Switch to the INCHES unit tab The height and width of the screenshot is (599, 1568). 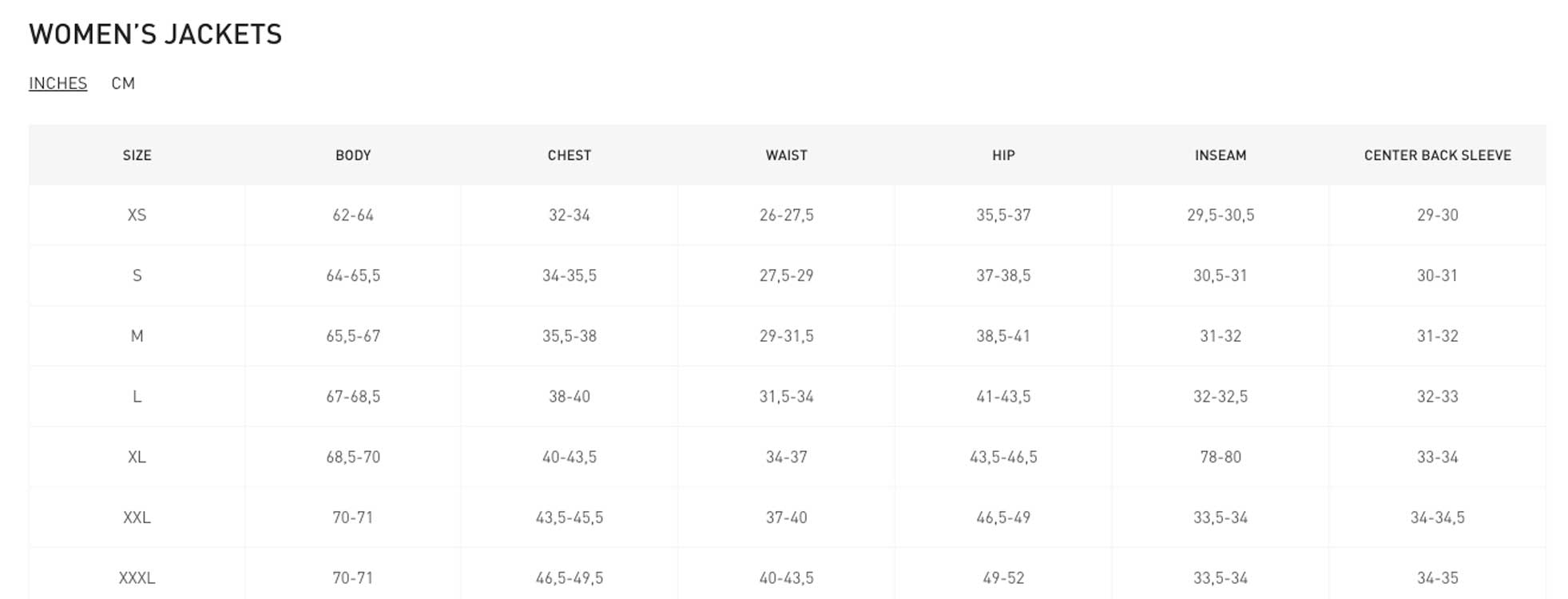[58, 83]
